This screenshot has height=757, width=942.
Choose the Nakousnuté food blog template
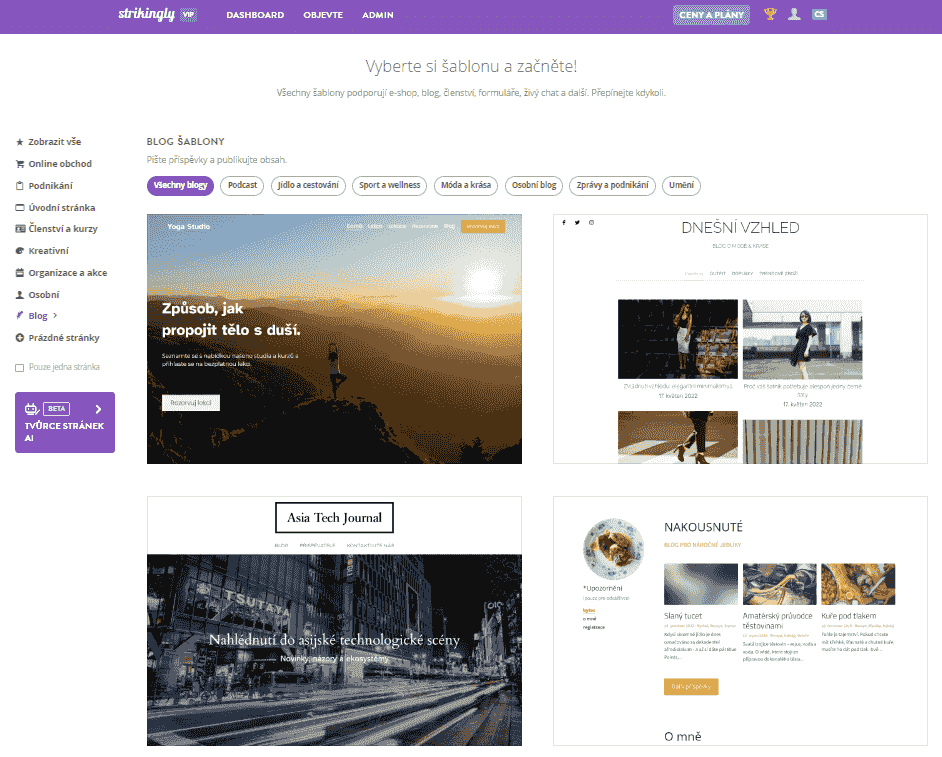[x=740, y=621]
